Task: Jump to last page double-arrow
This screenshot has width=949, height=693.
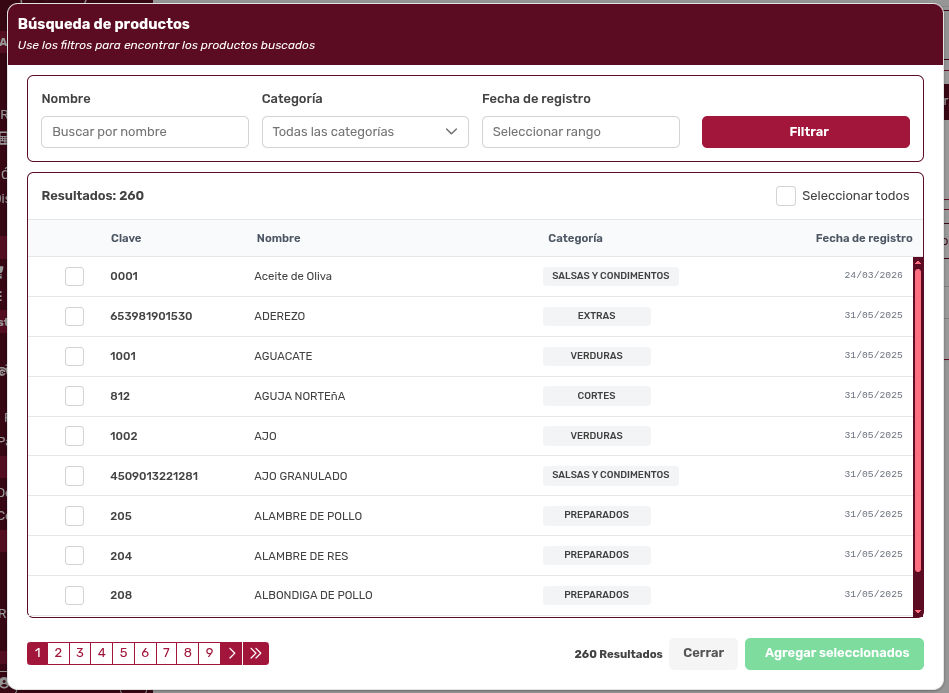Action: 256,653
